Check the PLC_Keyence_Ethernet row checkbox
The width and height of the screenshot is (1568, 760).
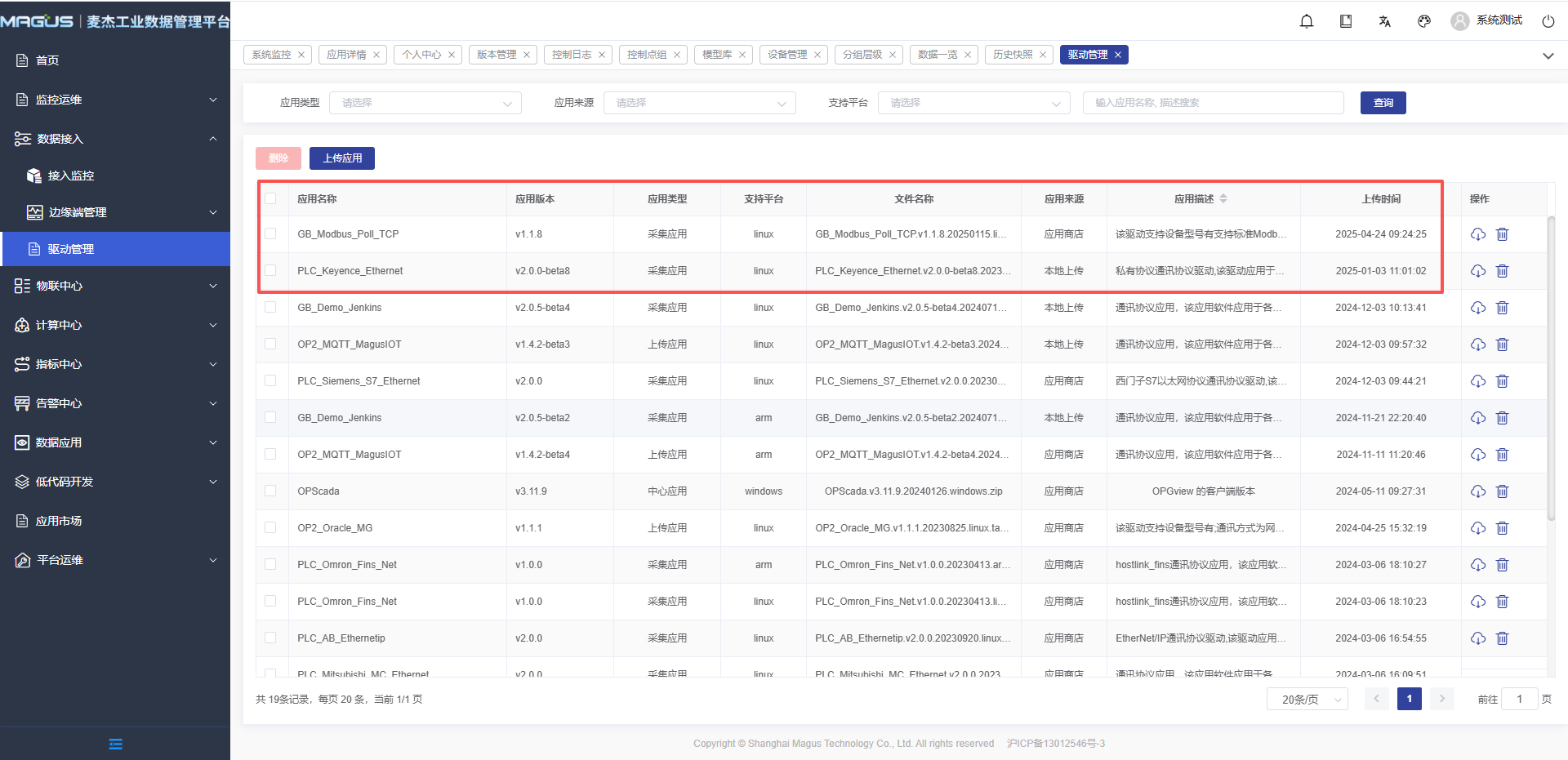pyautogui.click(x=270, y=270)
